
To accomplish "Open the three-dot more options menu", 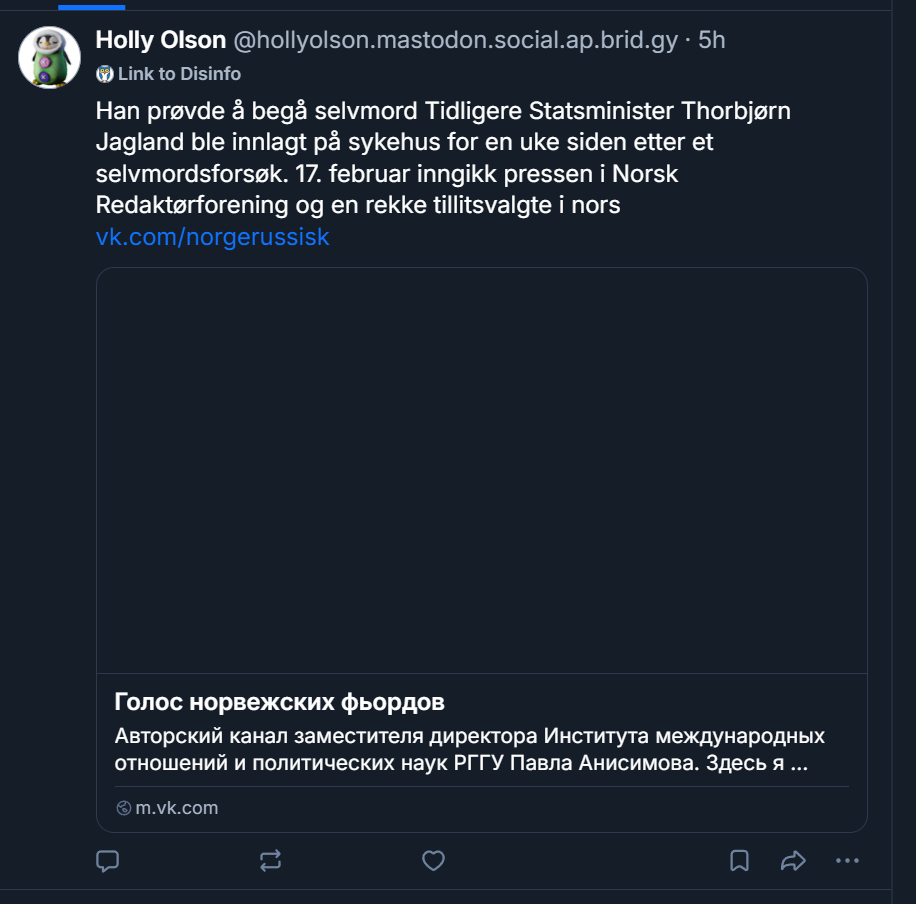I will 847,861.
